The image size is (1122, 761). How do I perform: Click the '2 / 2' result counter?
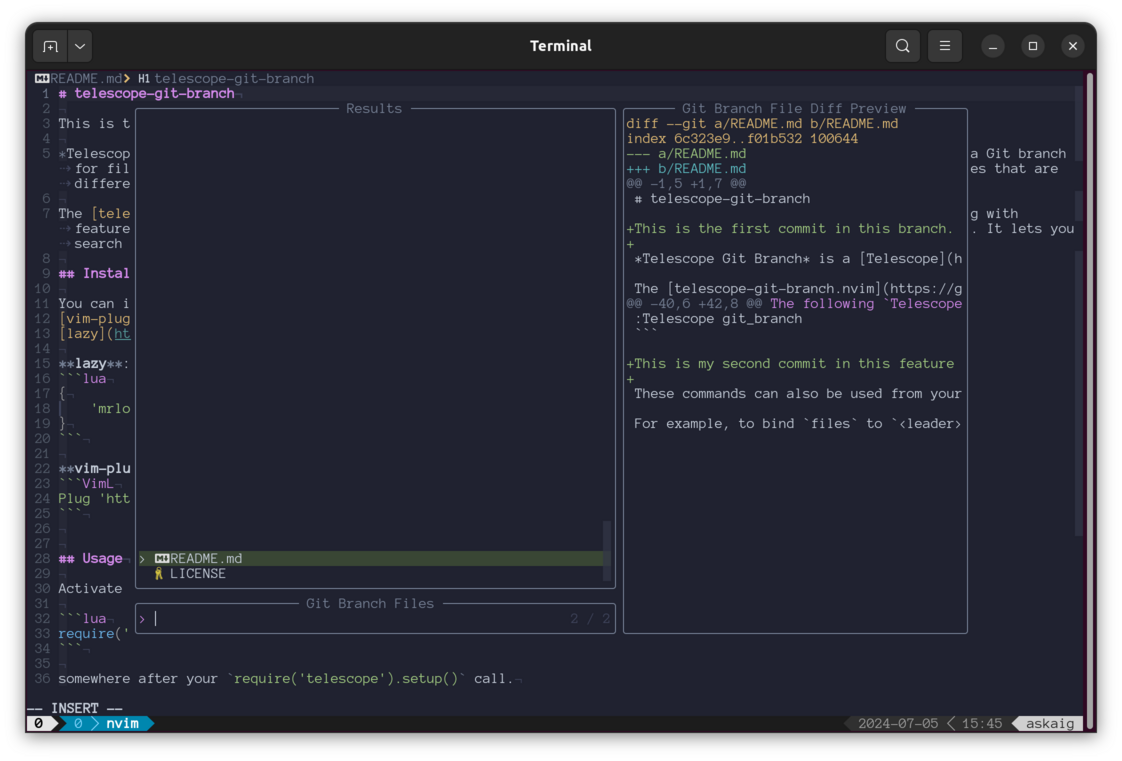coord(590,619)
